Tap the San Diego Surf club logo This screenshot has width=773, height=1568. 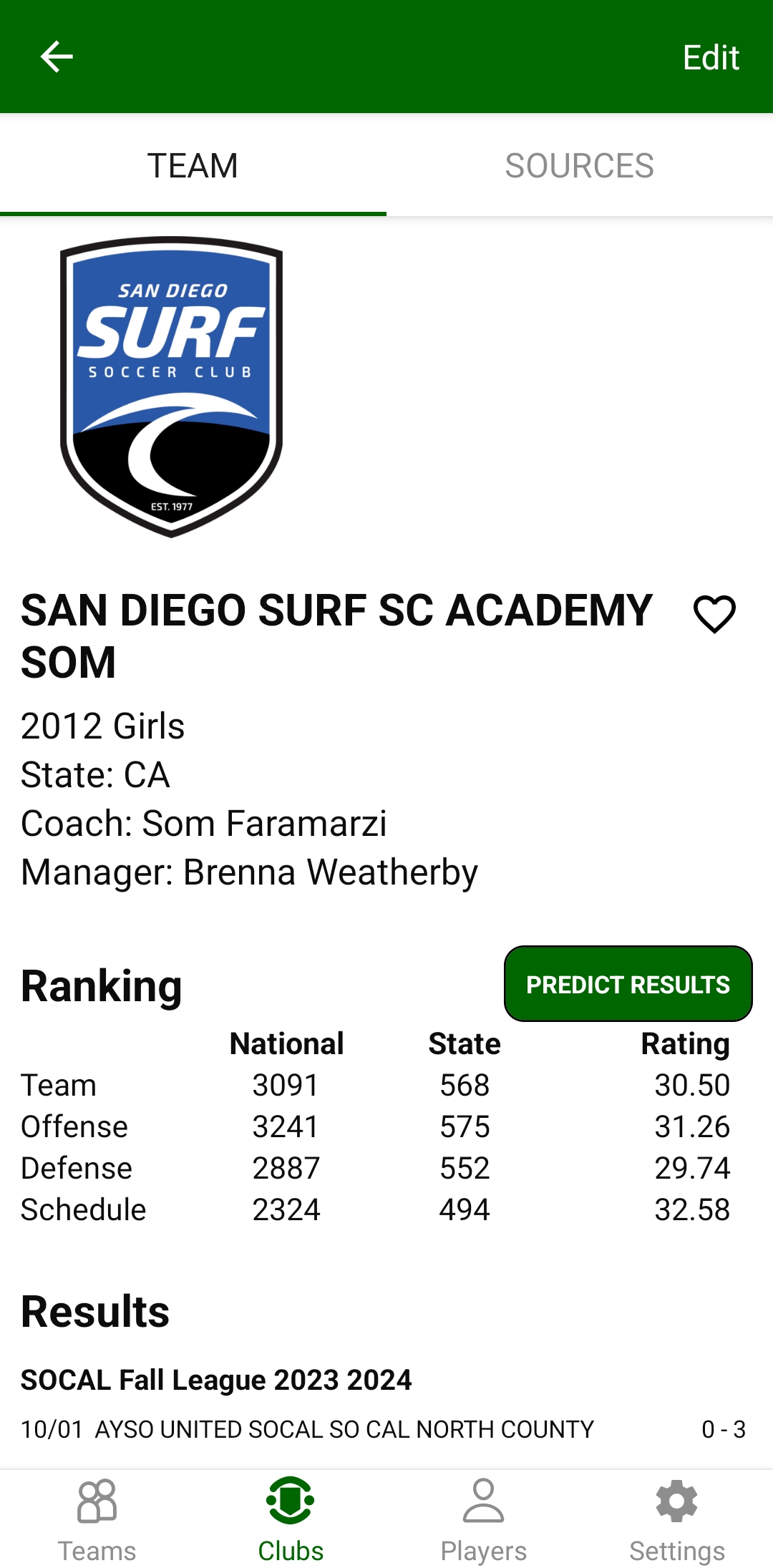pos(171,386)
